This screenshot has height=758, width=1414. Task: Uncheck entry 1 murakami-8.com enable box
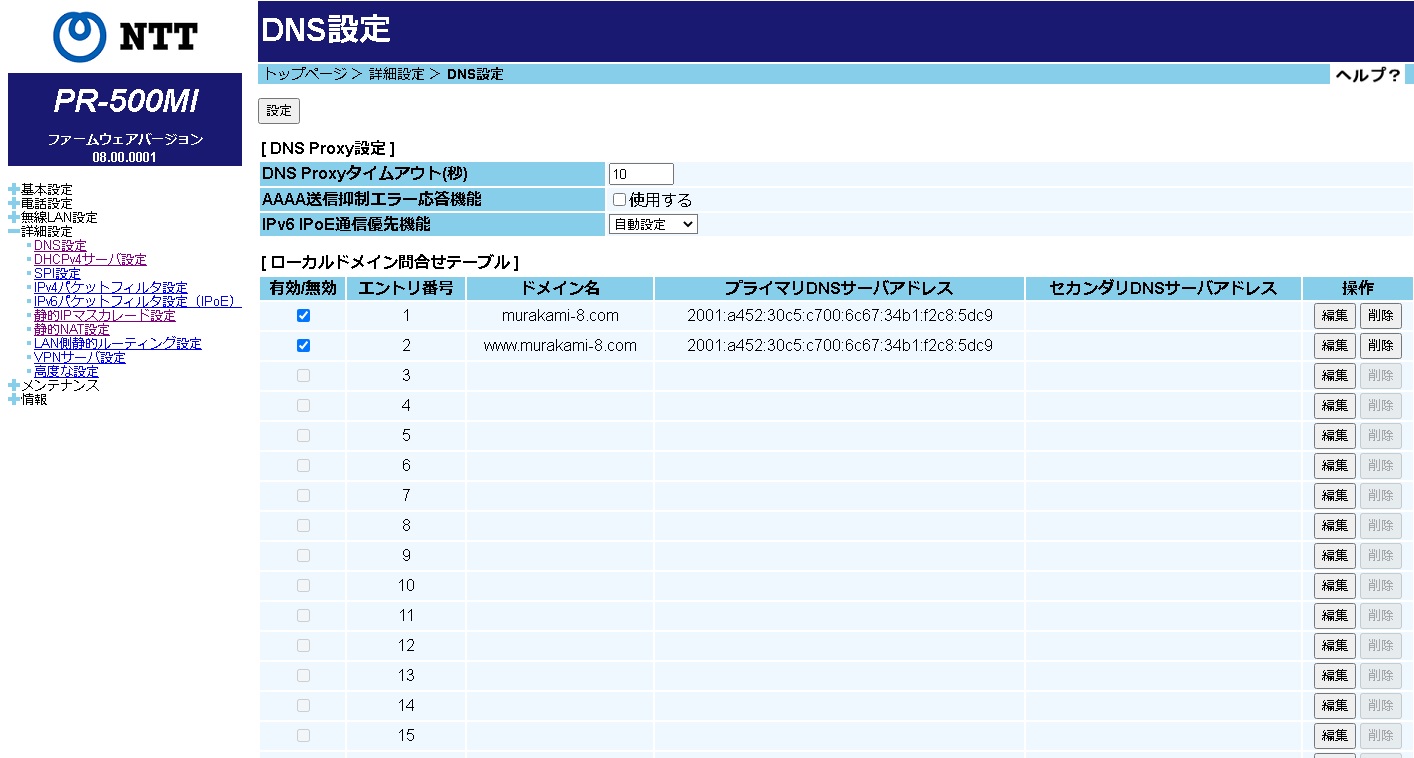(303, 316)
